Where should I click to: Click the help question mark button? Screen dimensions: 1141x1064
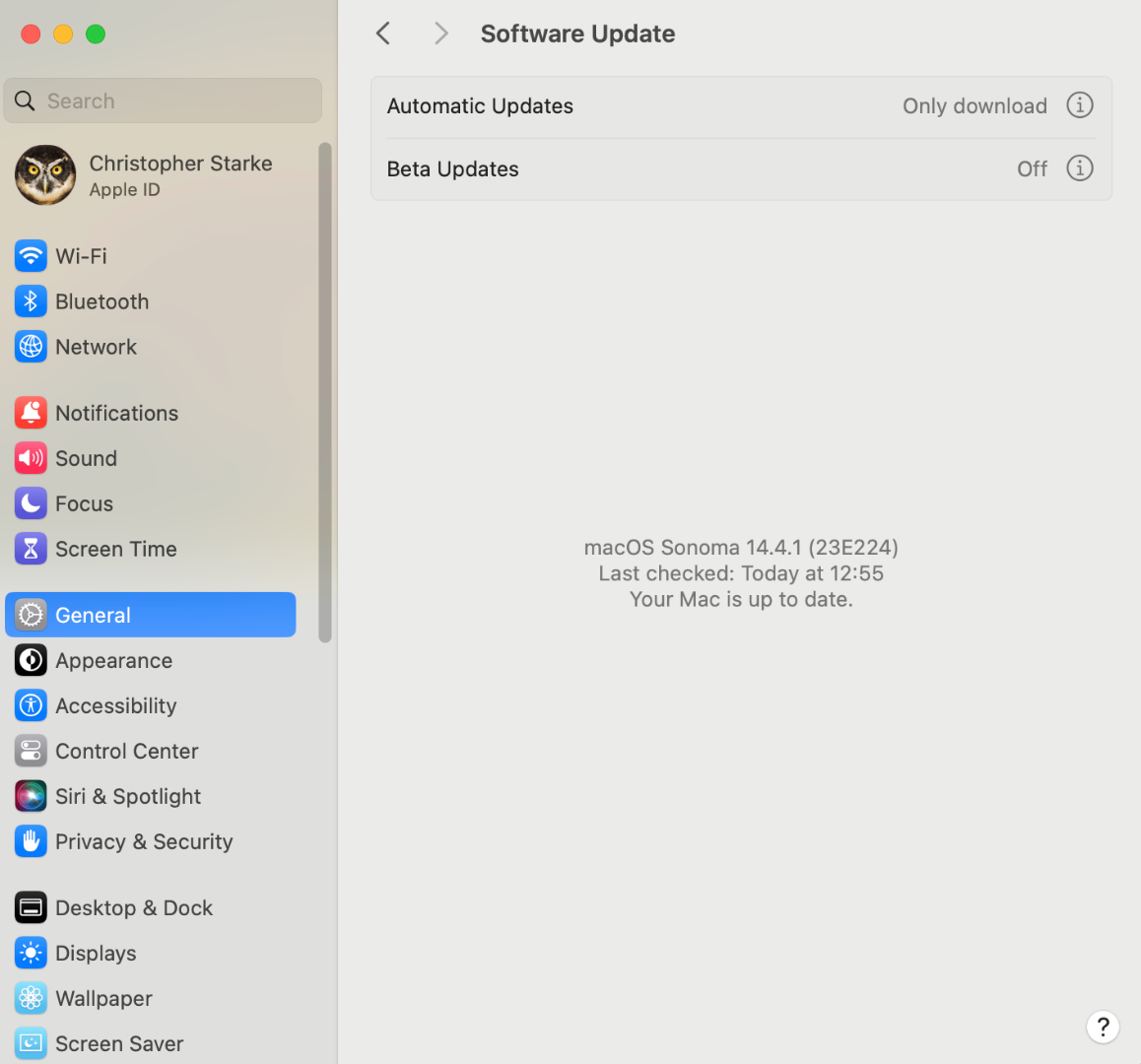(x=1103, y=1027)
